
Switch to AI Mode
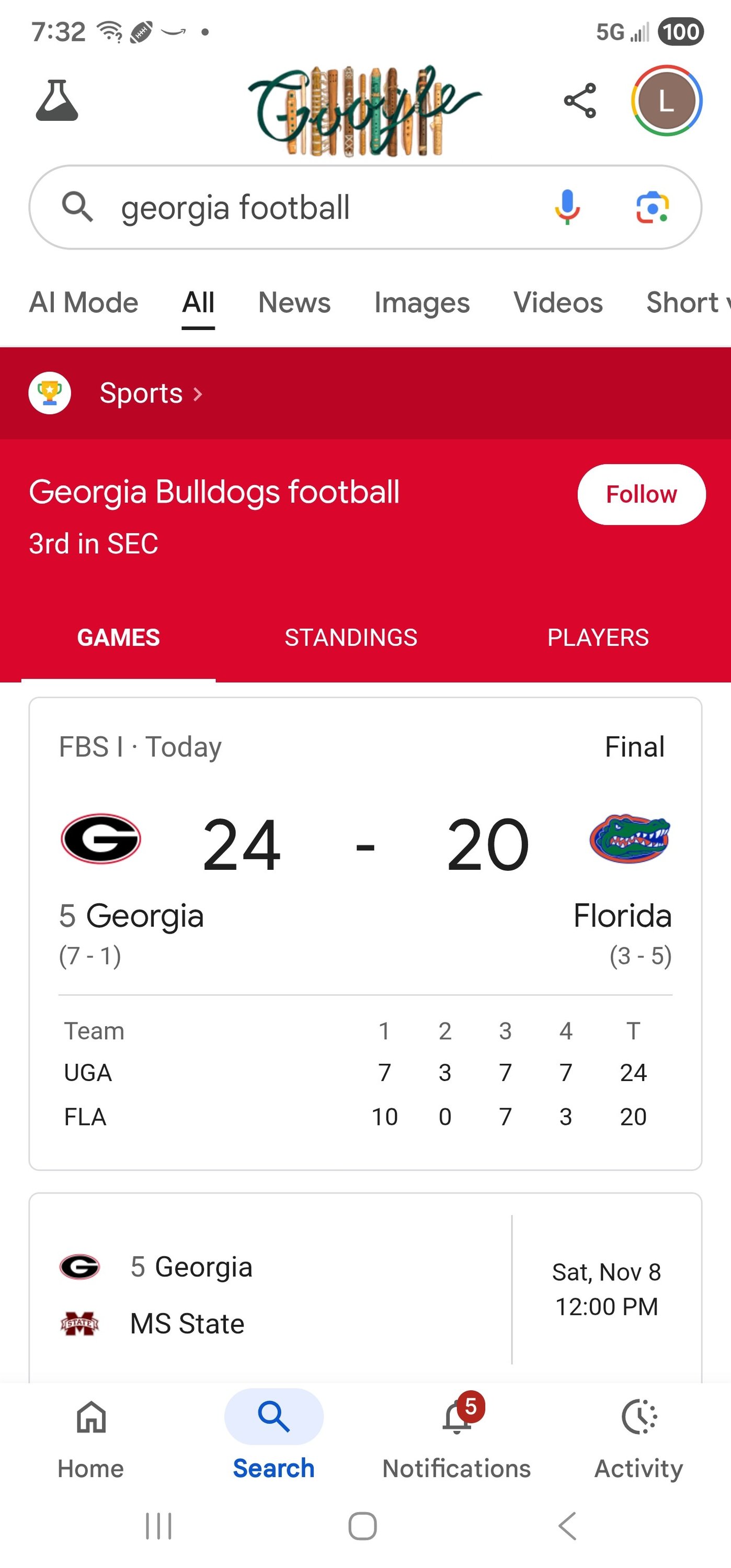coord(84,302)
